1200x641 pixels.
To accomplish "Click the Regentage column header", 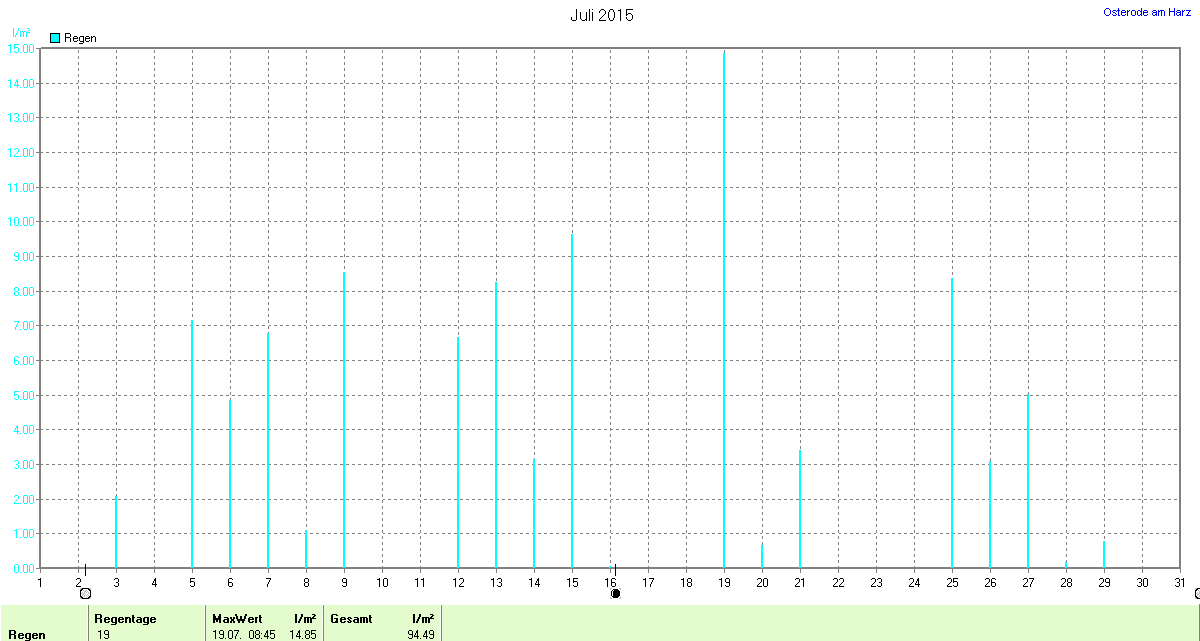I will pos(125,619).
